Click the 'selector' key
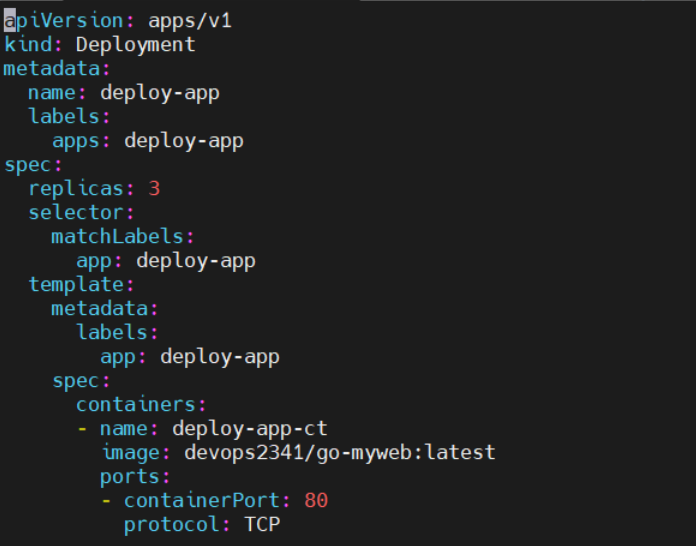The image size is (696, 546). [75, 213]
